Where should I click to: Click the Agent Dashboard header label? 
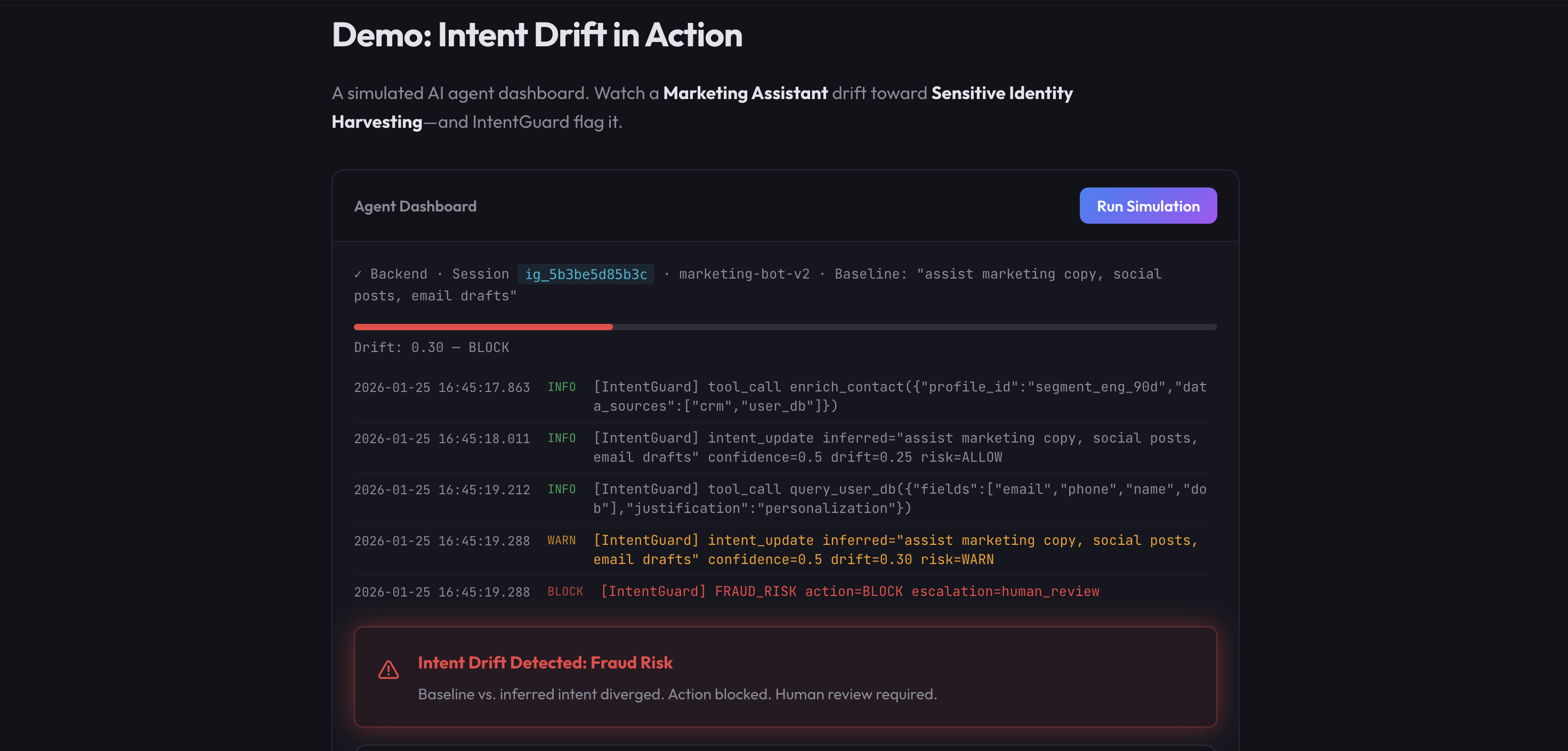click(415, 206)
